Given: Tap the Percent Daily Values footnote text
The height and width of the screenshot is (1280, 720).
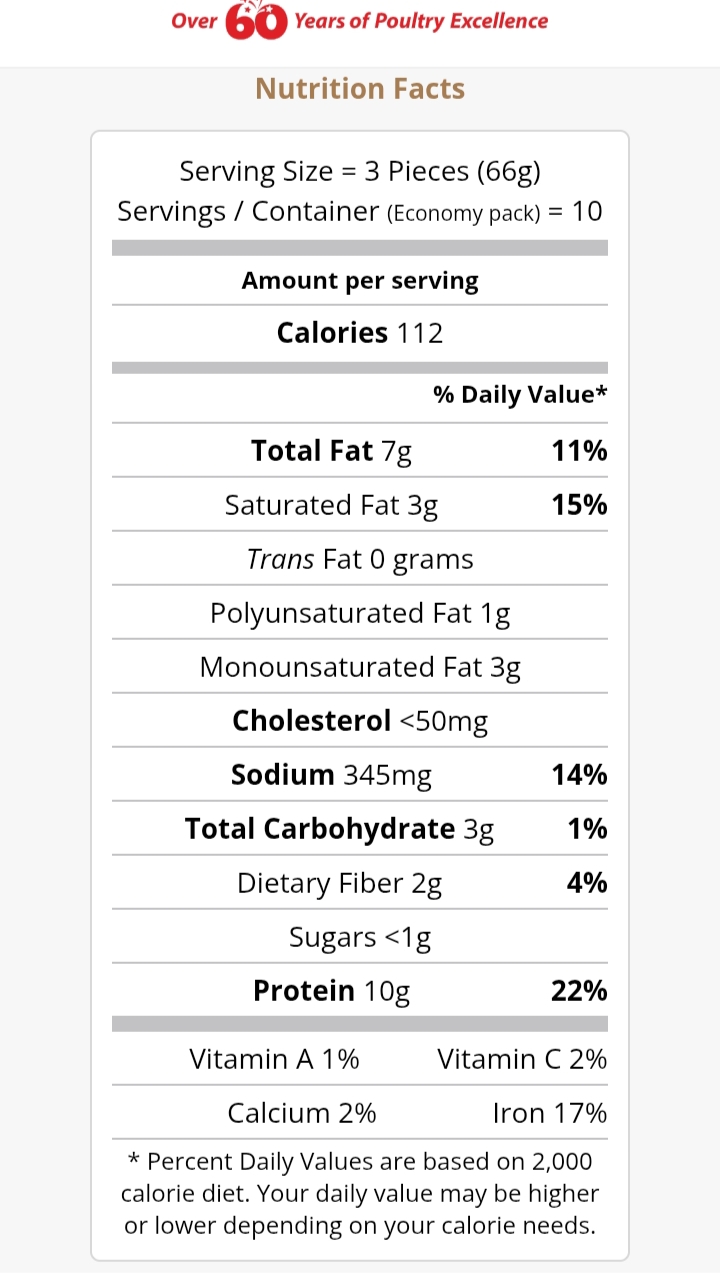Looking at the screenshot, I should [360, 1193].
